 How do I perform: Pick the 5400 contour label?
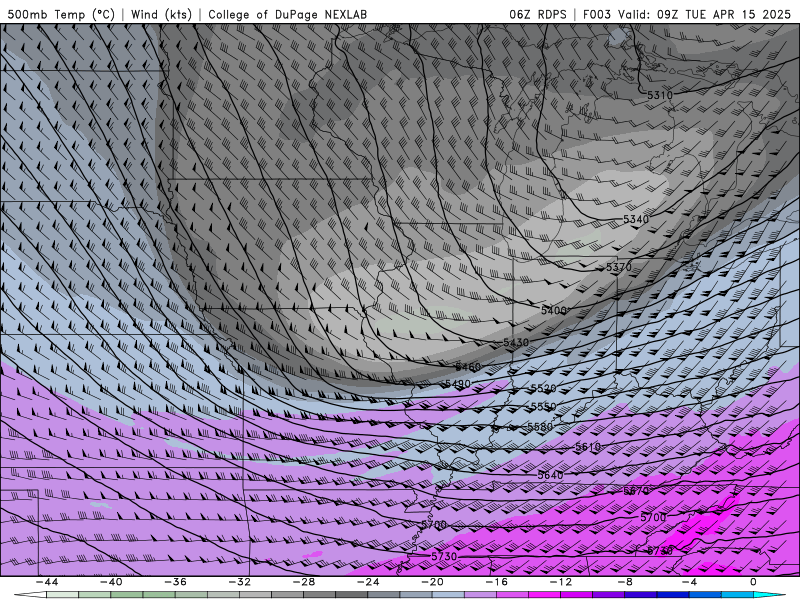point(554,310)
